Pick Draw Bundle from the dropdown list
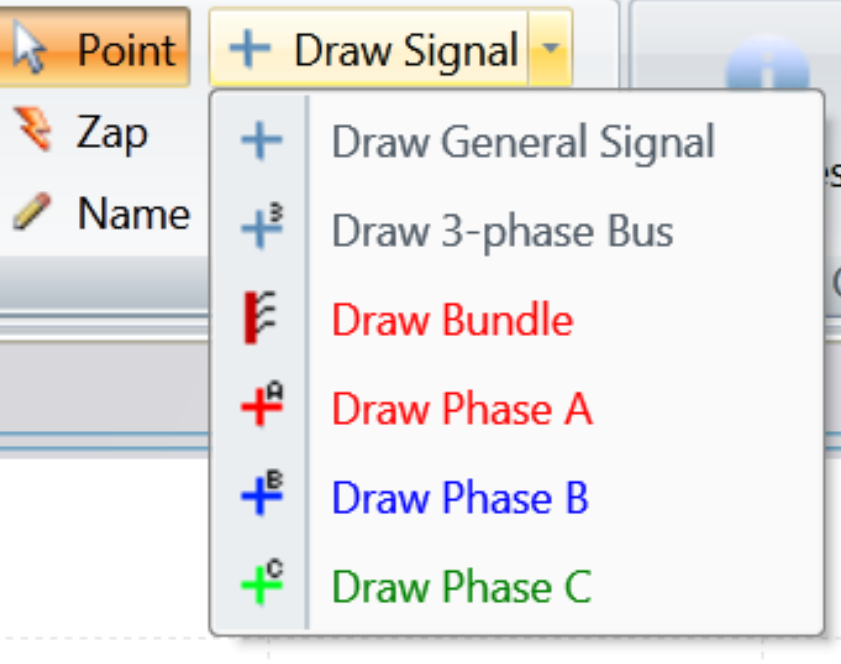Image resolution: width=841 pixels, height=664 pixels. [452, 320]
